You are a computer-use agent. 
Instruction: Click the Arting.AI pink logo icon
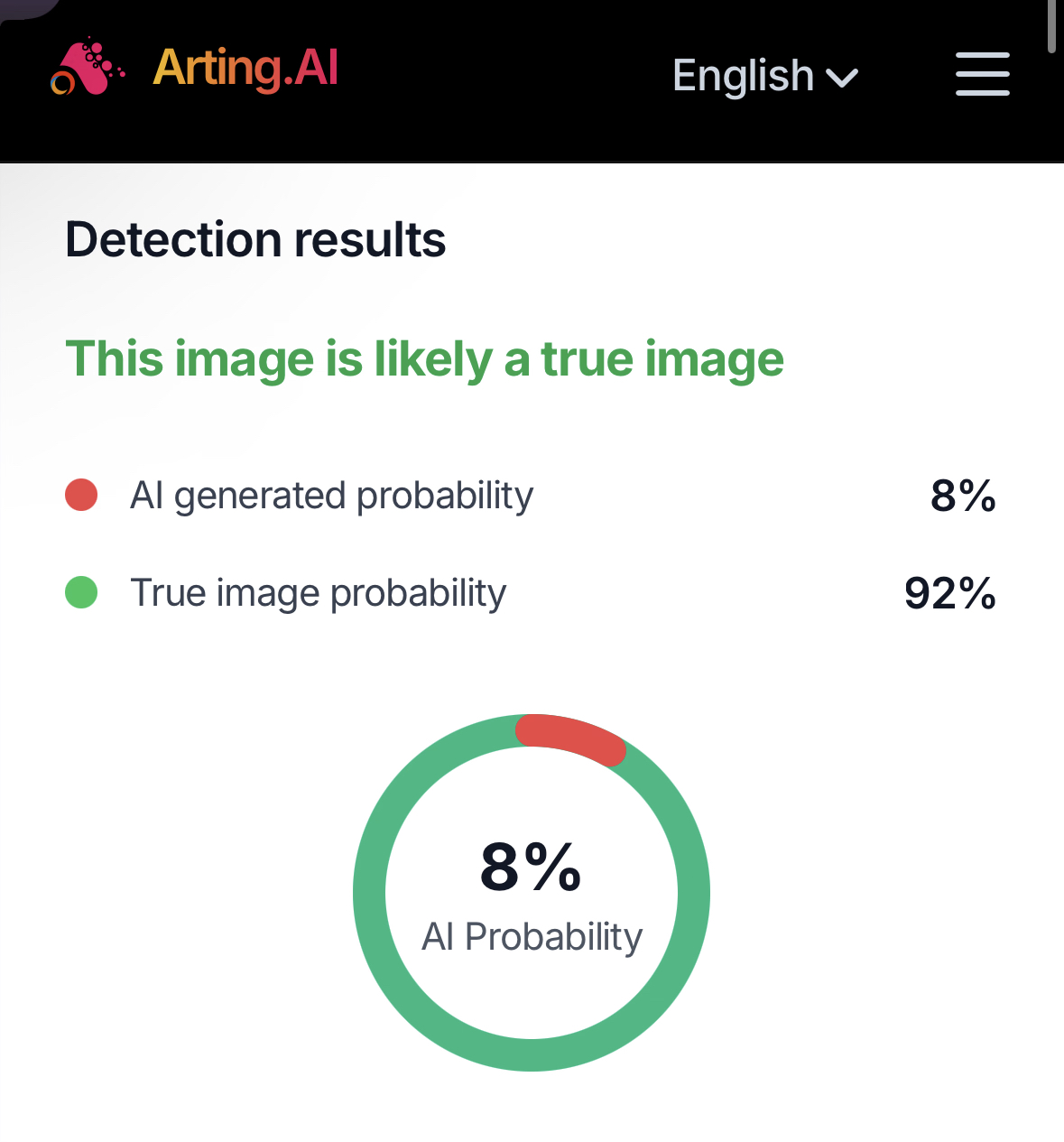coord(87,68)
